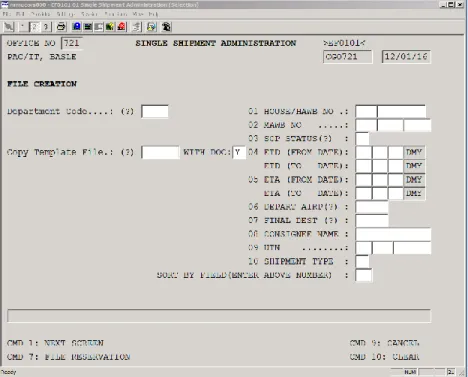This screenshot has width=468, height=377.
Task: Click the application icon in the title bar
Action: point(5,5)
